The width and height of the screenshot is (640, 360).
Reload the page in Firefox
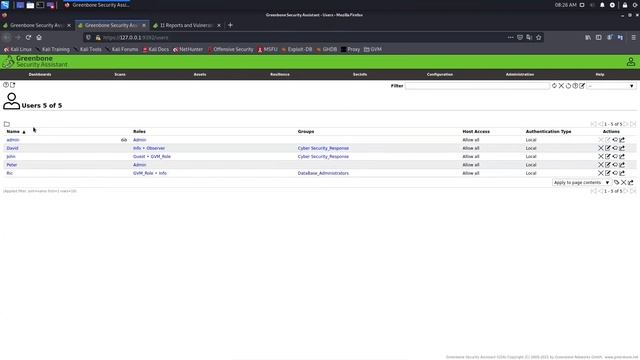[x=28, y=38]
